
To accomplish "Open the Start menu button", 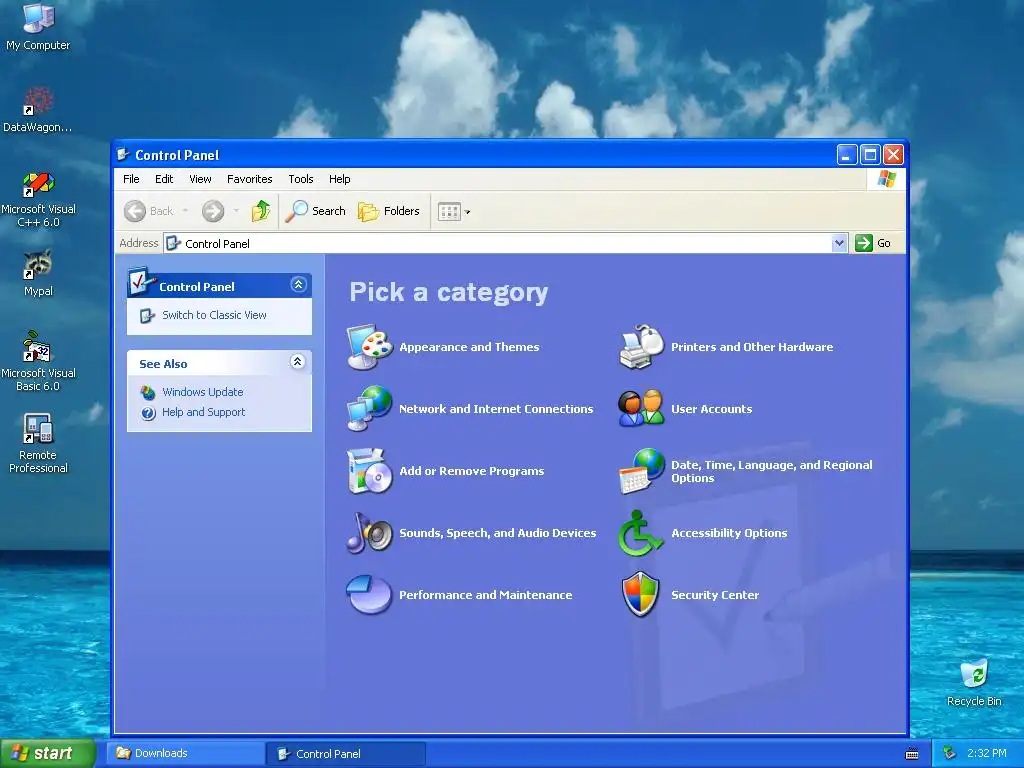I will [x=48, y=754].
